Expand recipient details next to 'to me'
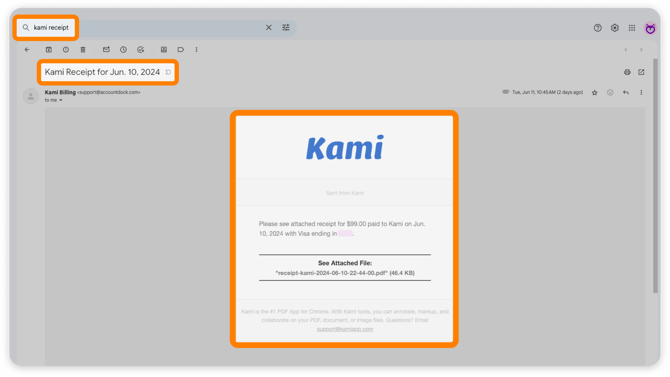Screen dimensions: 670x377 61,100
